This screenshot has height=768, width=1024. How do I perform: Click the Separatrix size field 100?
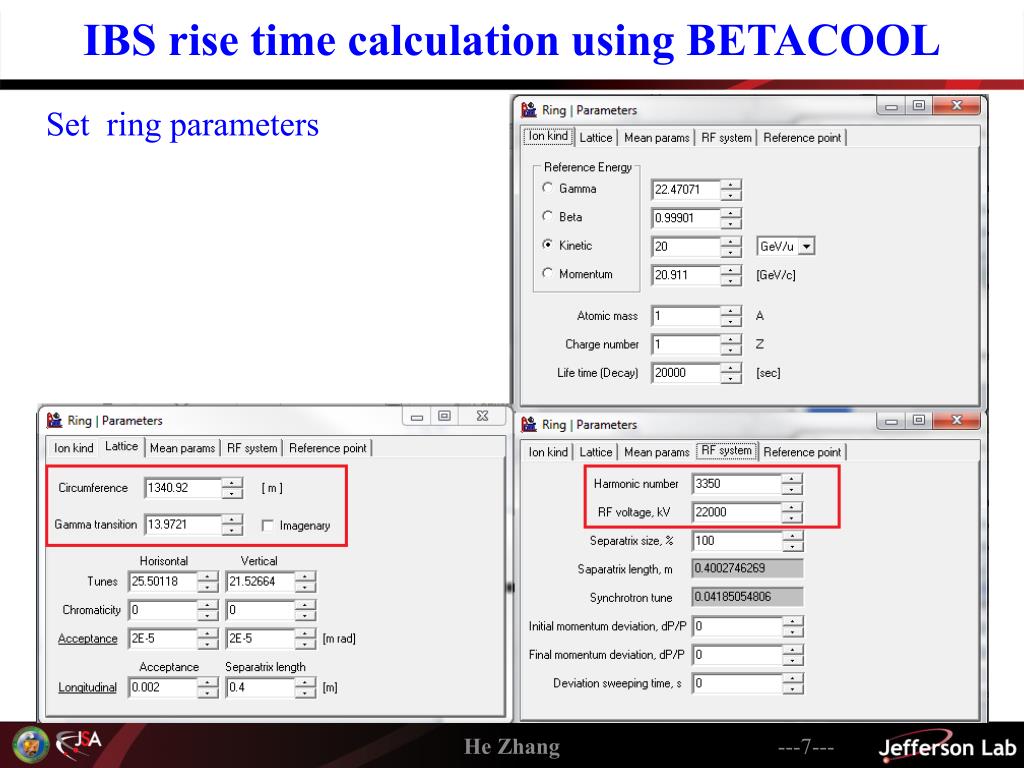point(737,541)
